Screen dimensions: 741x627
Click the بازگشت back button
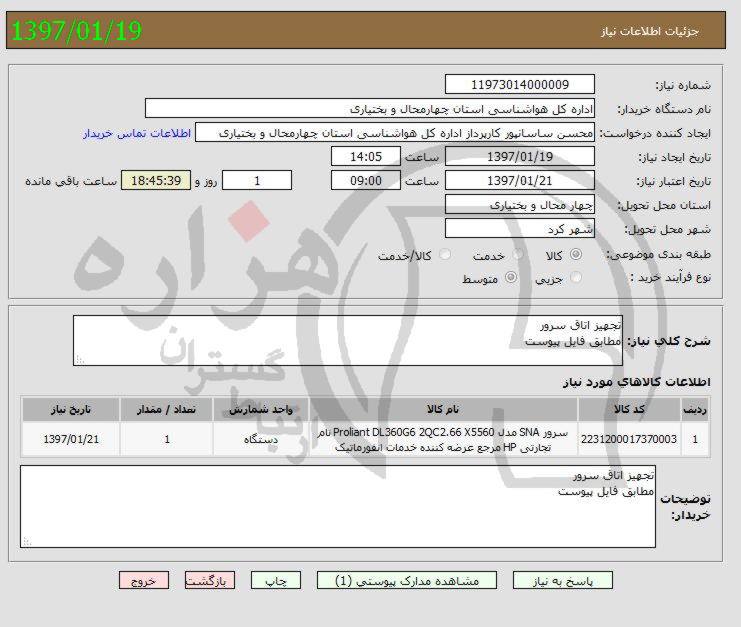(210, 580)
